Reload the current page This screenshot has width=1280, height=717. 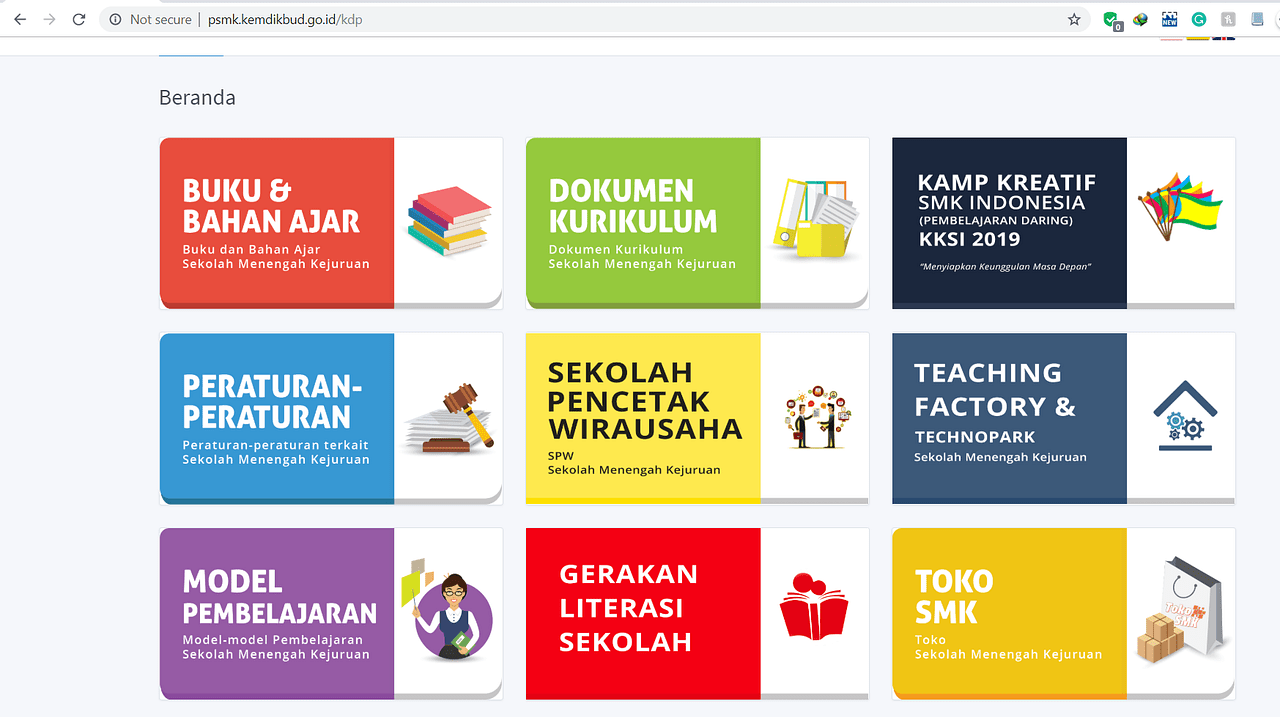(x=78, y=18)
